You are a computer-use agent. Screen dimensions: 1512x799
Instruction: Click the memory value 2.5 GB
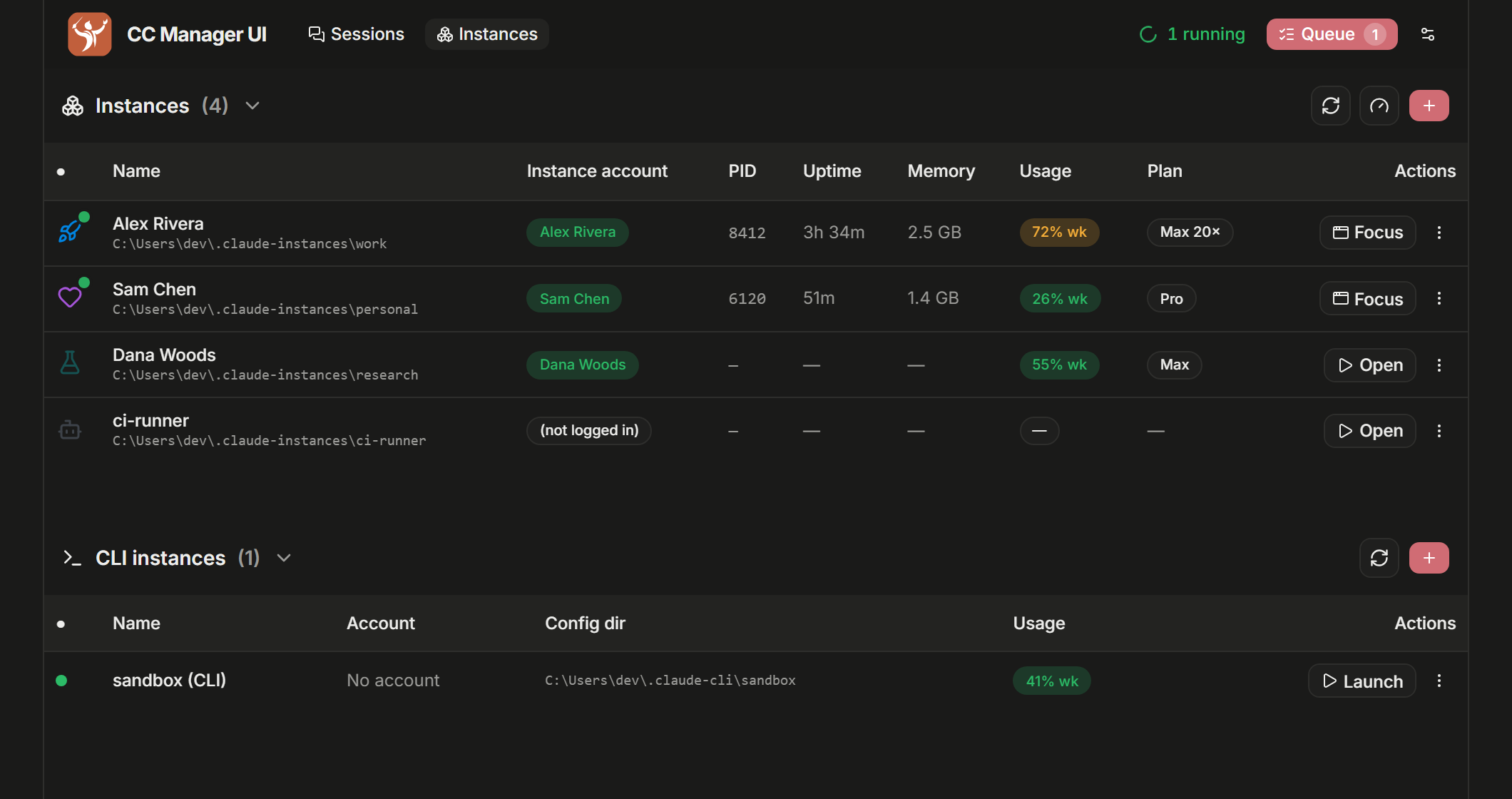pos(934,232)
